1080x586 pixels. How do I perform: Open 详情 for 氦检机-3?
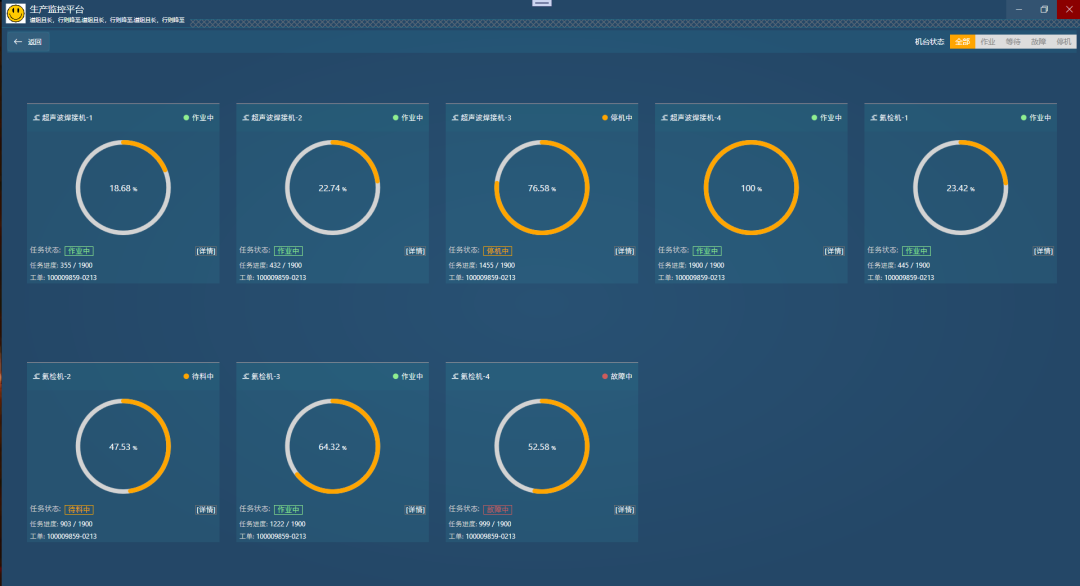(415, 510)
